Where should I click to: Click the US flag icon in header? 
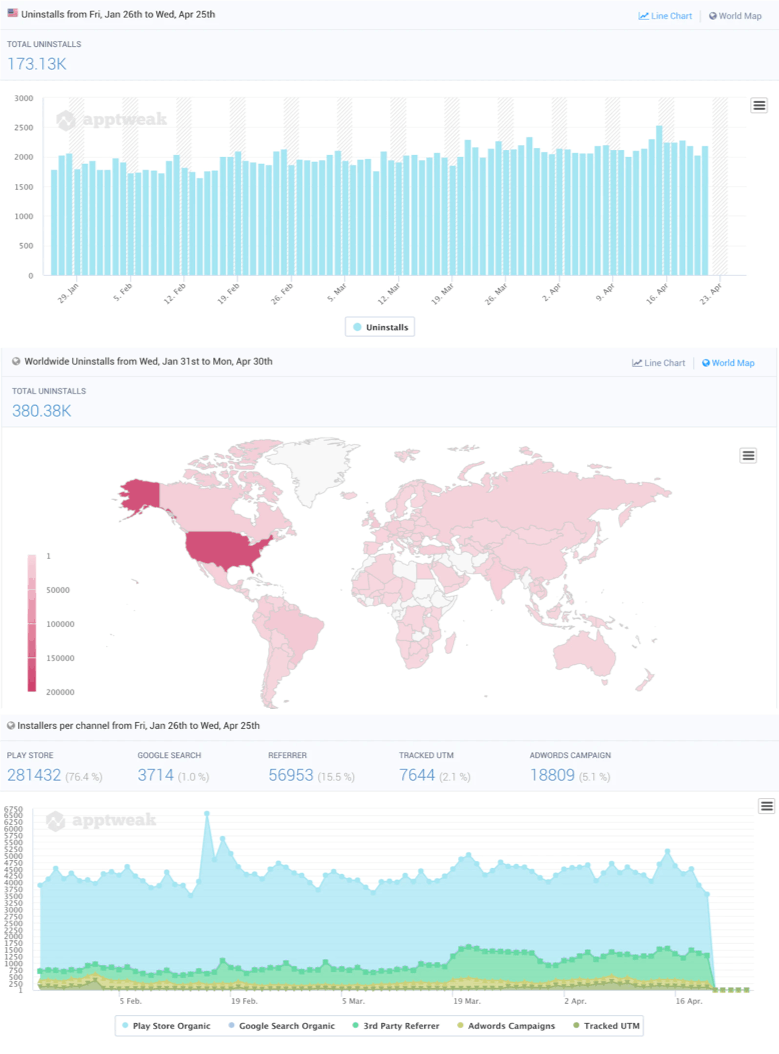click(12, 14)
